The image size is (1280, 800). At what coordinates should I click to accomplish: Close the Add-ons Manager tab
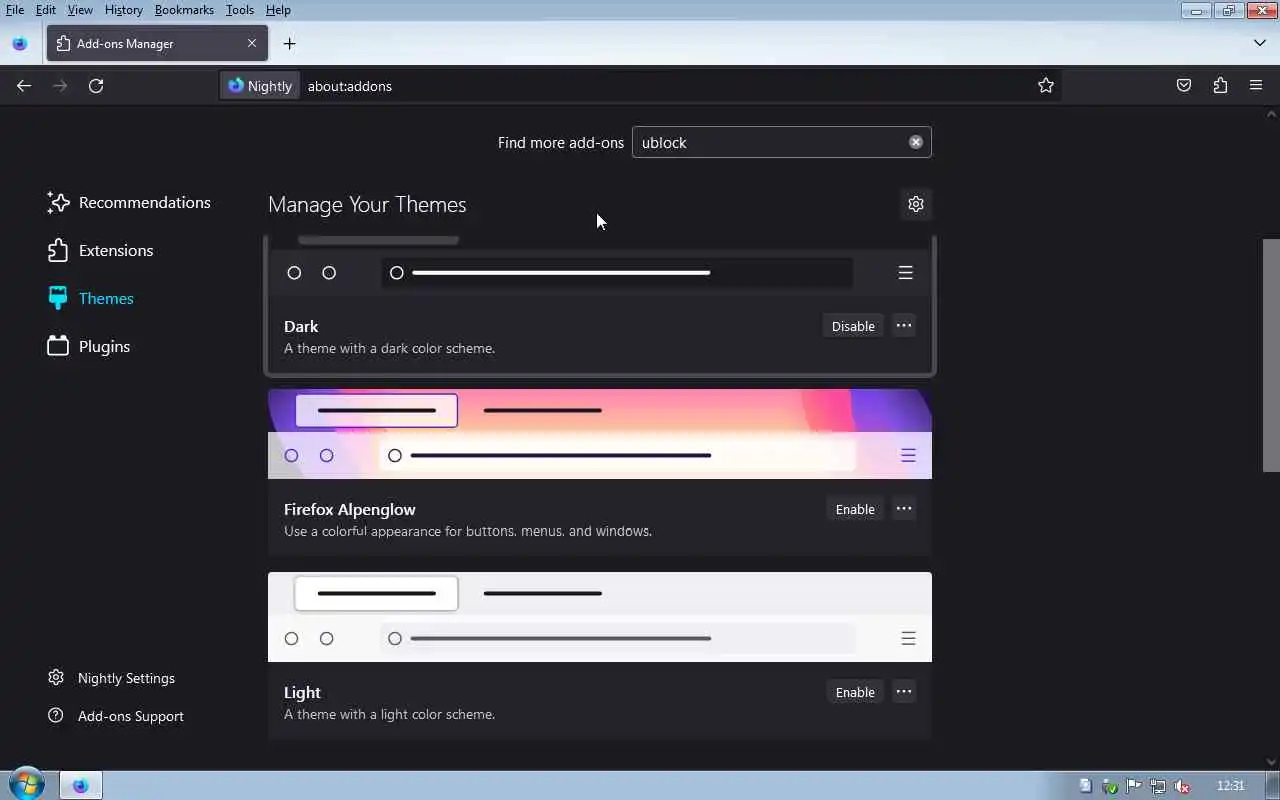pos(252,43)
